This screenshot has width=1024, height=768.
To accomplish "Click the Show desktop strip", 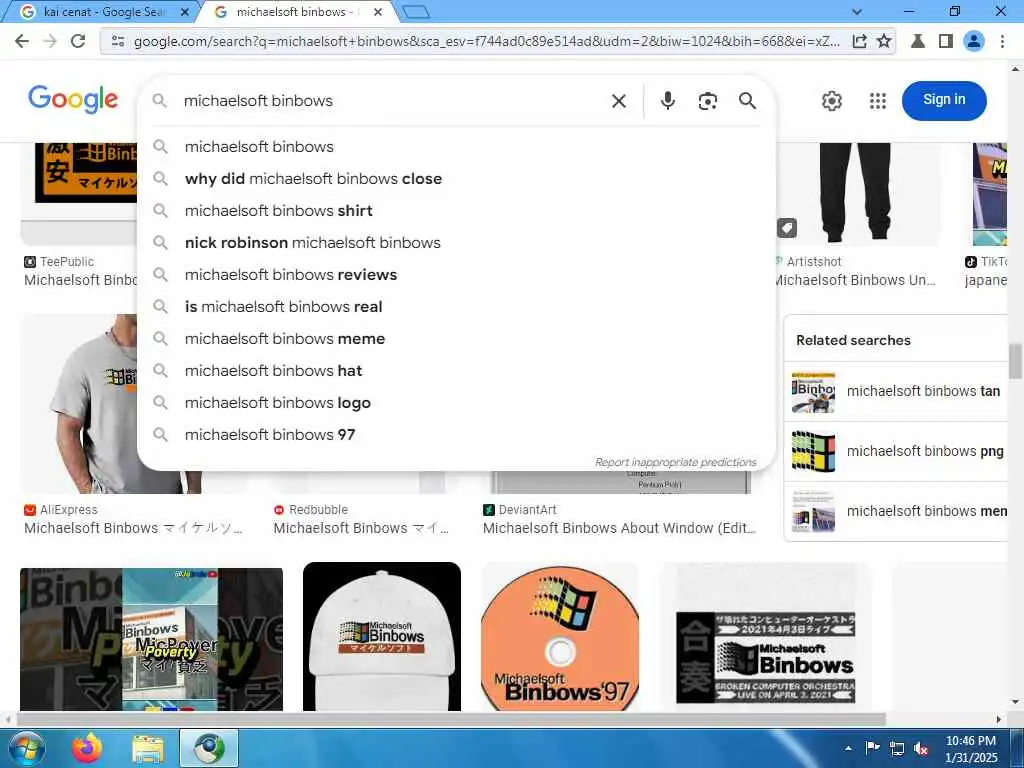I will point(1017,748).
